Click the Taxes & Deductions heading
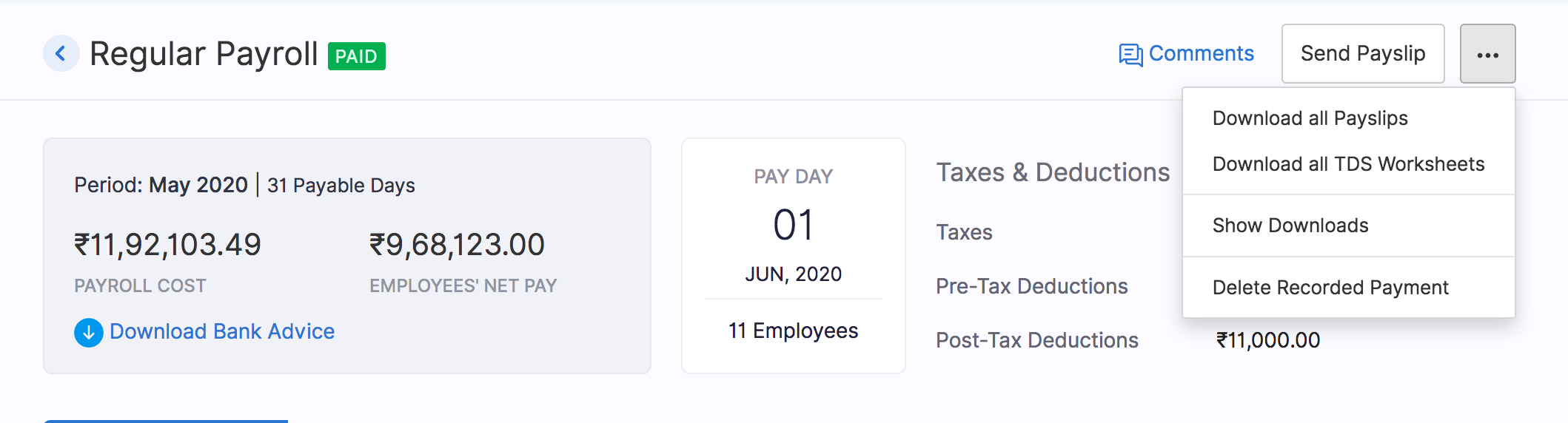The height and width of the screenshot is (423, 1568). click(x=1053, y=172)
